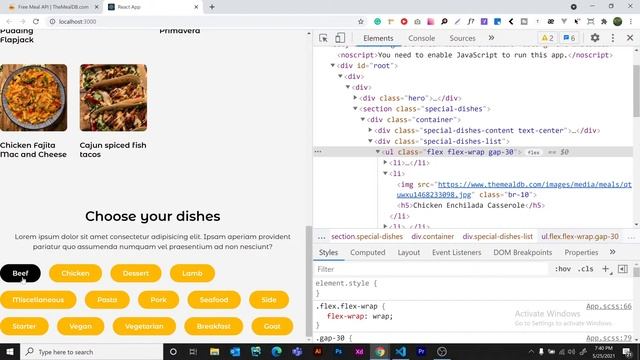
Task: Open Adobe XD from the taskbar
Action: click(359, 351)
